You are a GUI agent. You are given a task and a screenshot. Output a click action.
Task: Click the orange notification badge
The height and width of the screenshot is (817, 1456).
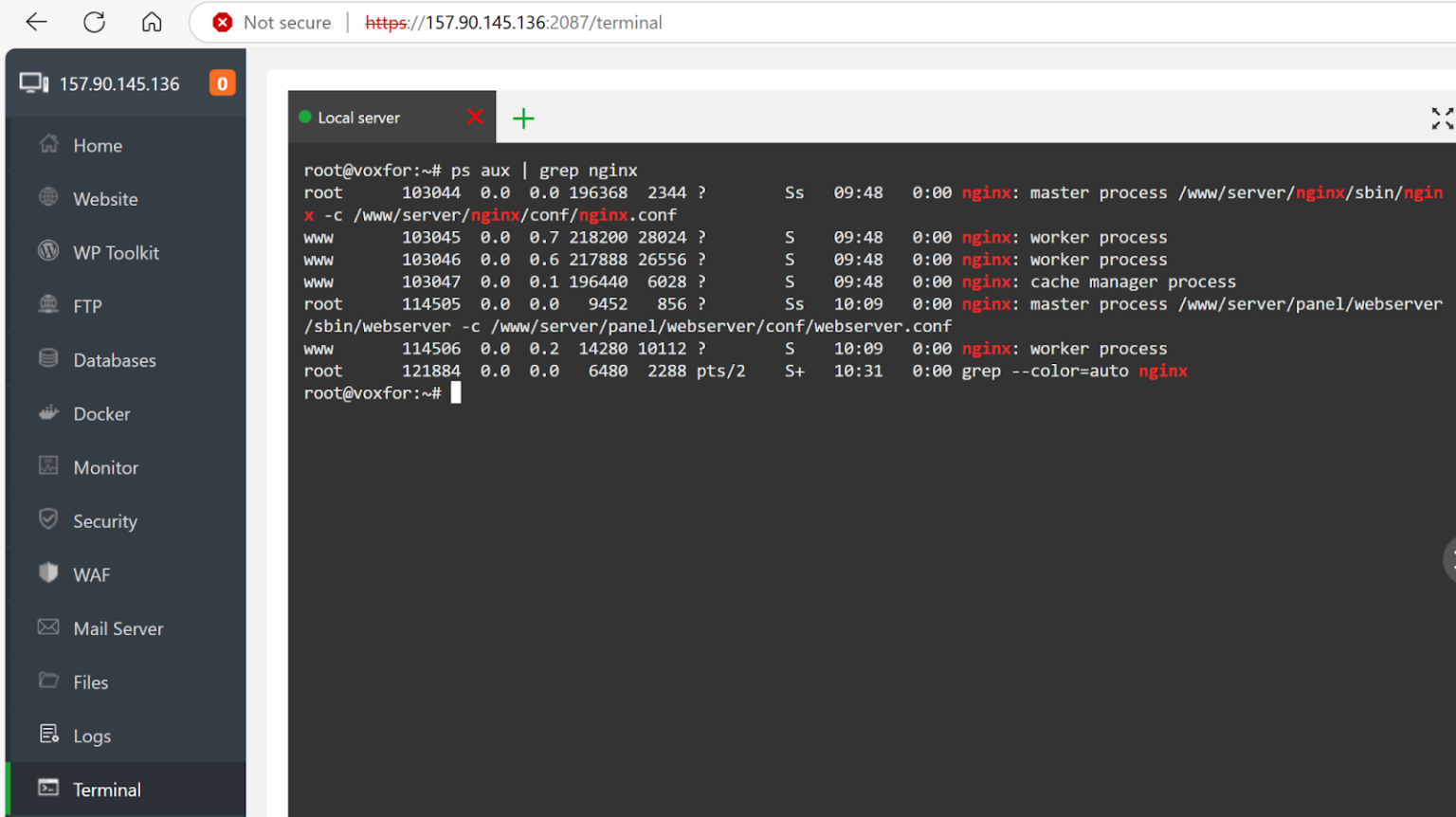[222, 82]
